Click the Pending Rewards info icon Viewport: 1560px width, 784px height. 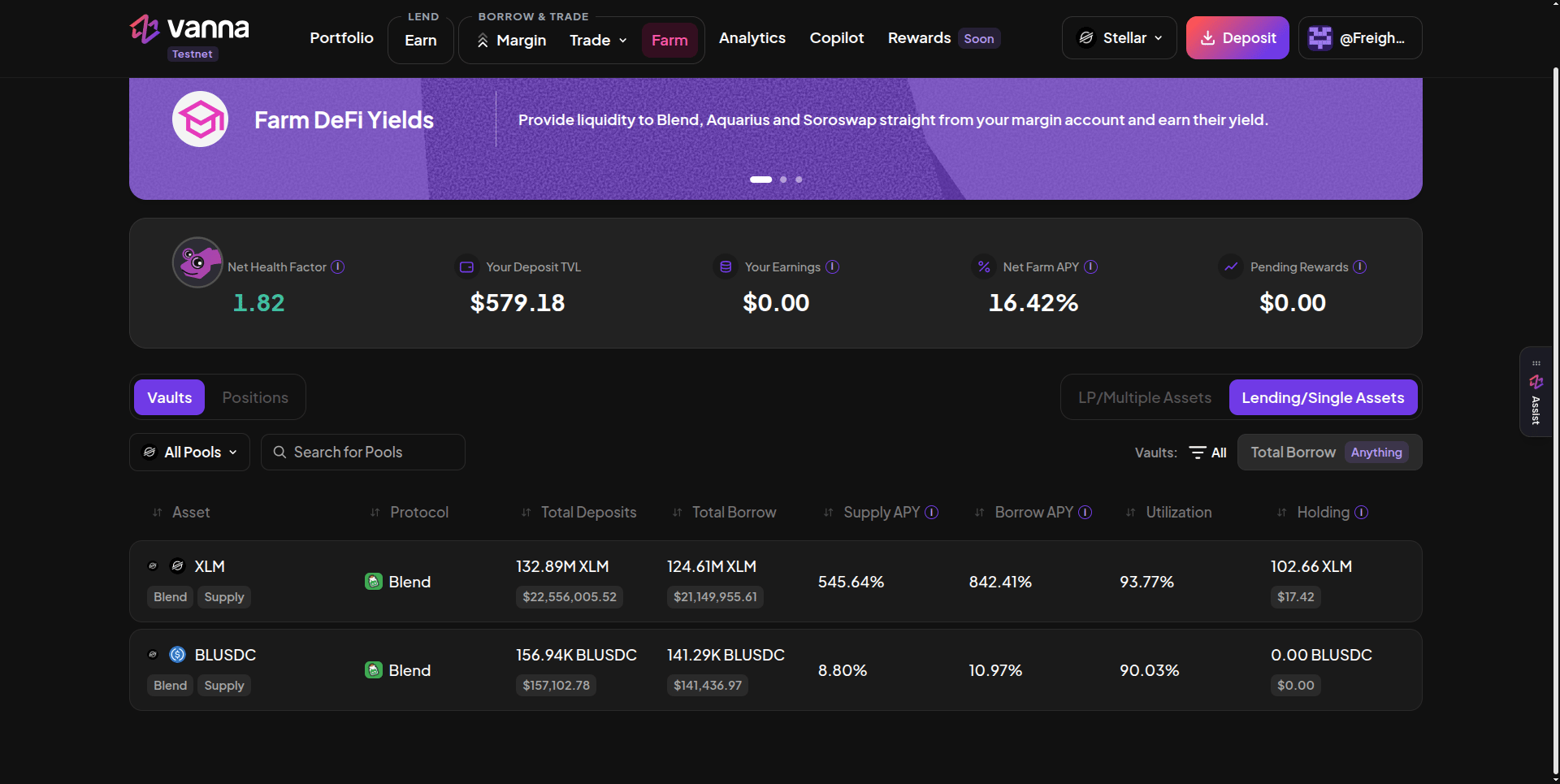pyautogui.click(x=1359, y=267)
